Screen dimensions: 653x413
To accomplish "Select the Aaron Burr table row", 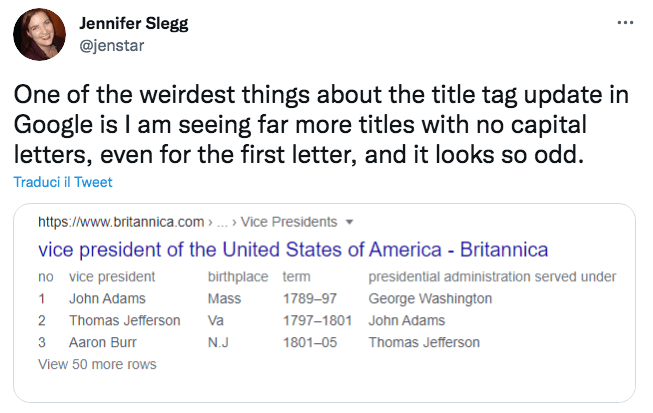I will 259,342.
